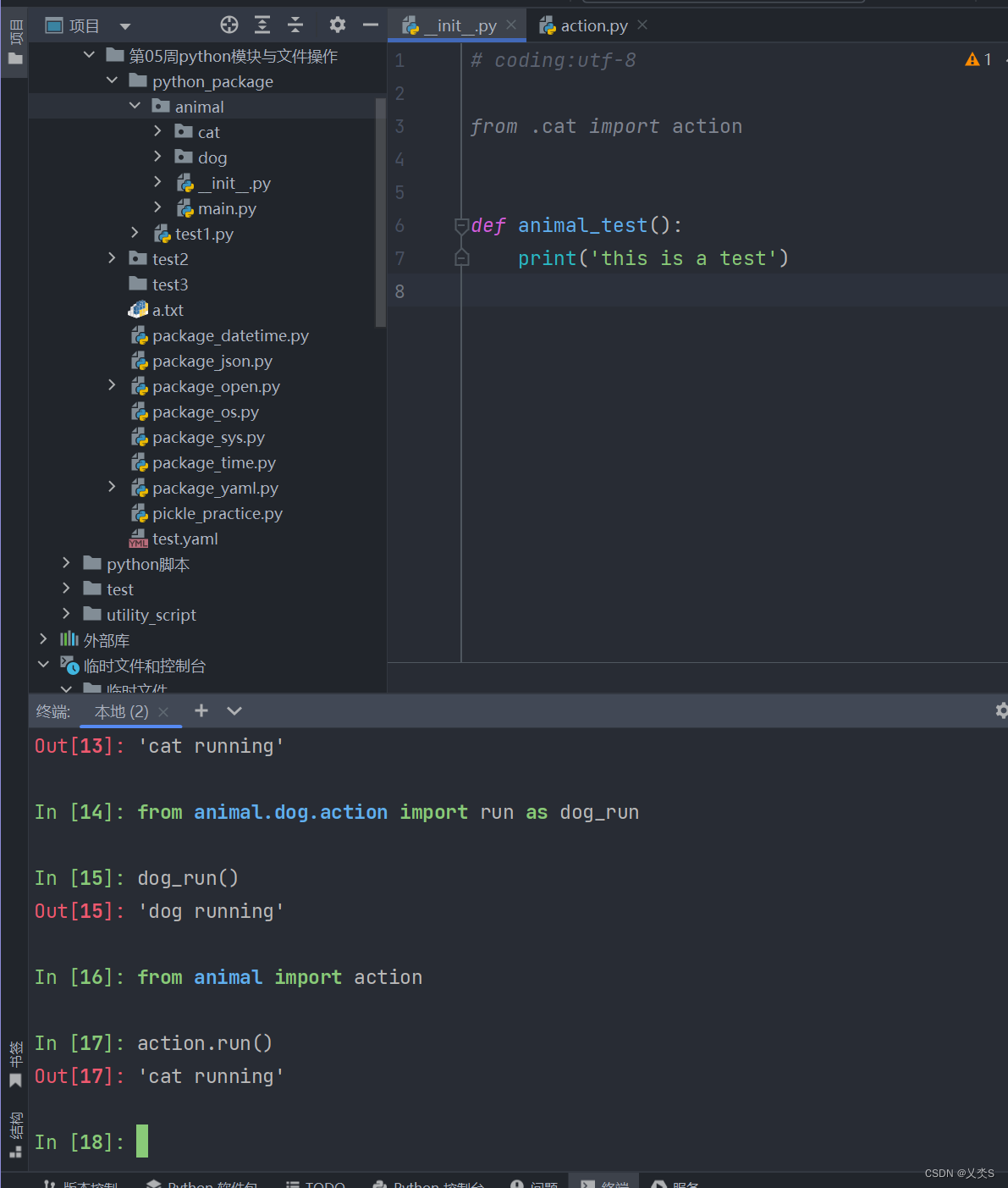Expand the main.py structure node
This screenshot has height=1188, width=1008.
pyautogui.click(x=157, y=207)
